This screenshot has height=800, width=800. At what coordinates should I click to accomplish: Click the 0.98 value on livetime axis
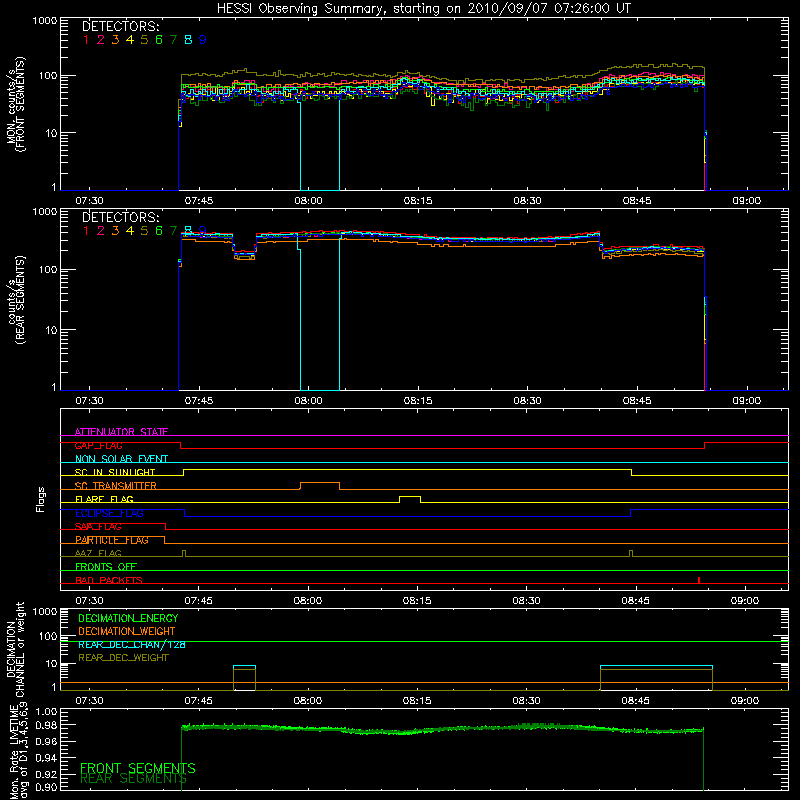point(46,725)
